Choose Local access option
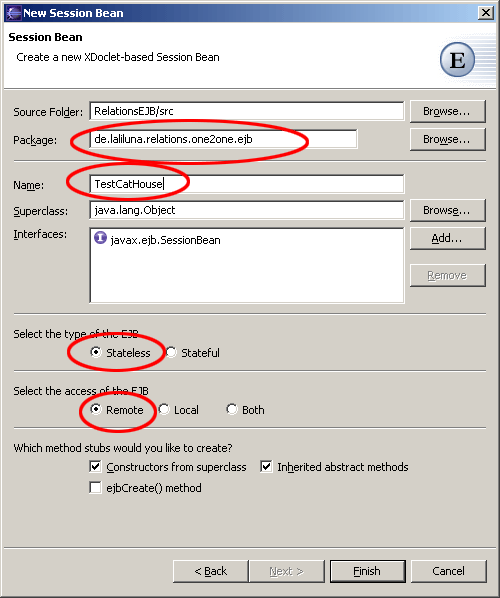The width and height of the screenshot is (500, 598). [x=164, y=409]
